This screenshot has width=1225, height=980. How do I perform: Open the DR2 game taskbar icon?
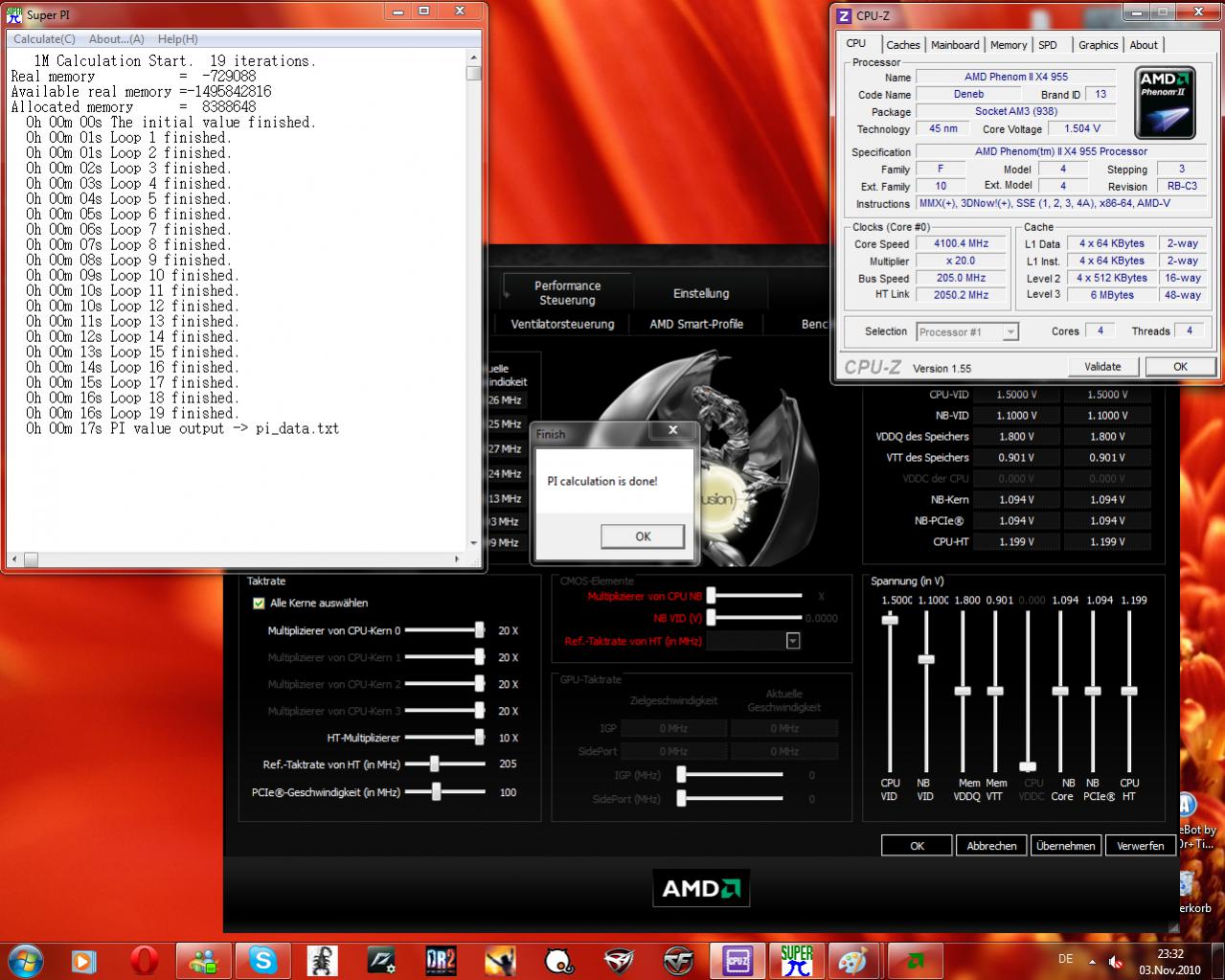(x=440, y=960)
